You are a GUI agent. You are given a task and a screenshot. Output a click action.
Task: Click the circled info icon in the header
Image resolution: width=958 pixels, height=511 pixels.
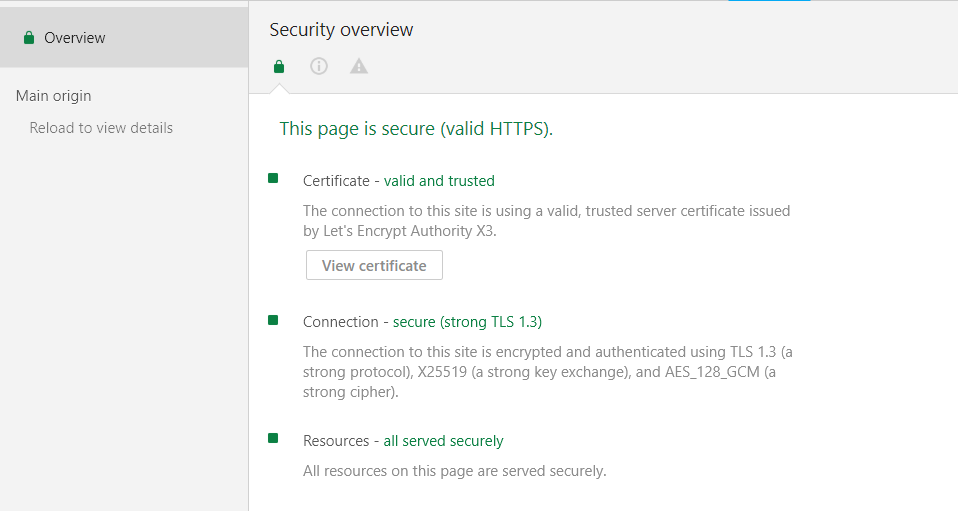tap(319, 67)
